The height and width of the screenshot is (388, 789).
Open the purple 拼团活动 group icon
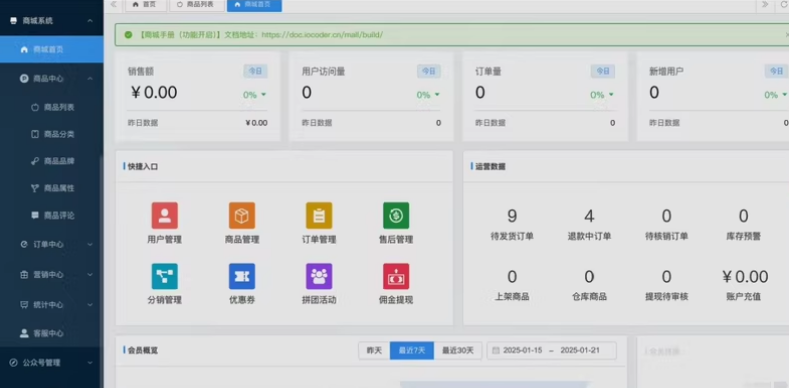(319, 276)
